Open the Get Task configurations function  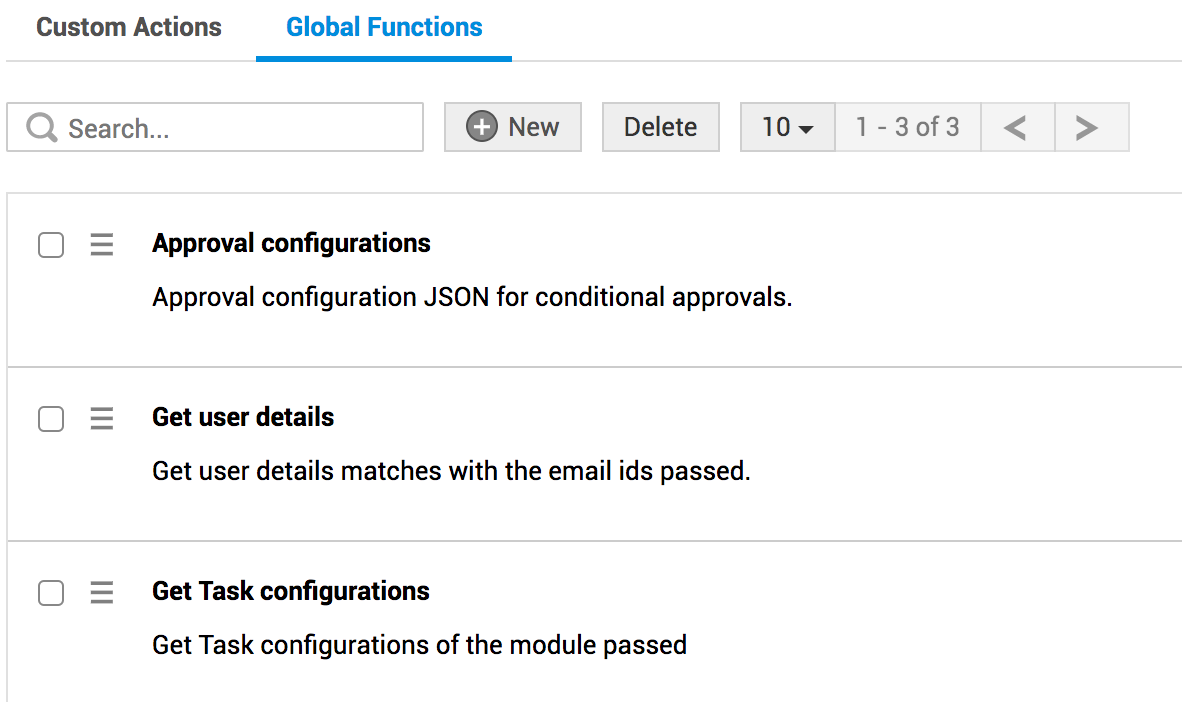pyautogui.click(x=291, y=591)
